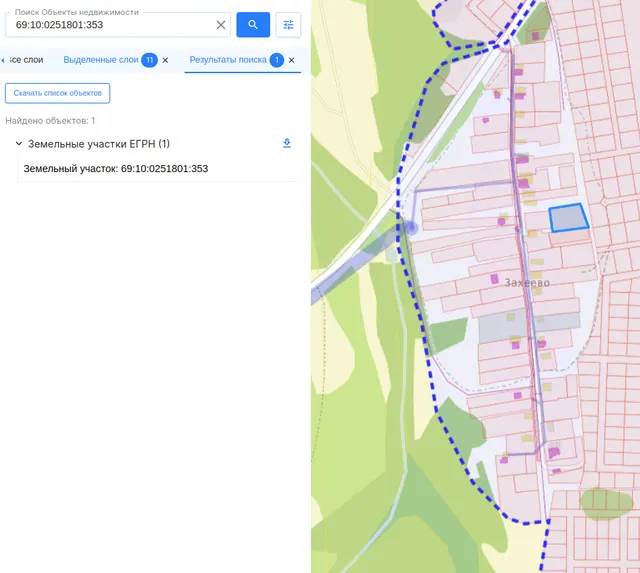Viewport: 640px width, 573px height.
Task: Open the partially hidden Все слои tab
Action: (25, 60)
